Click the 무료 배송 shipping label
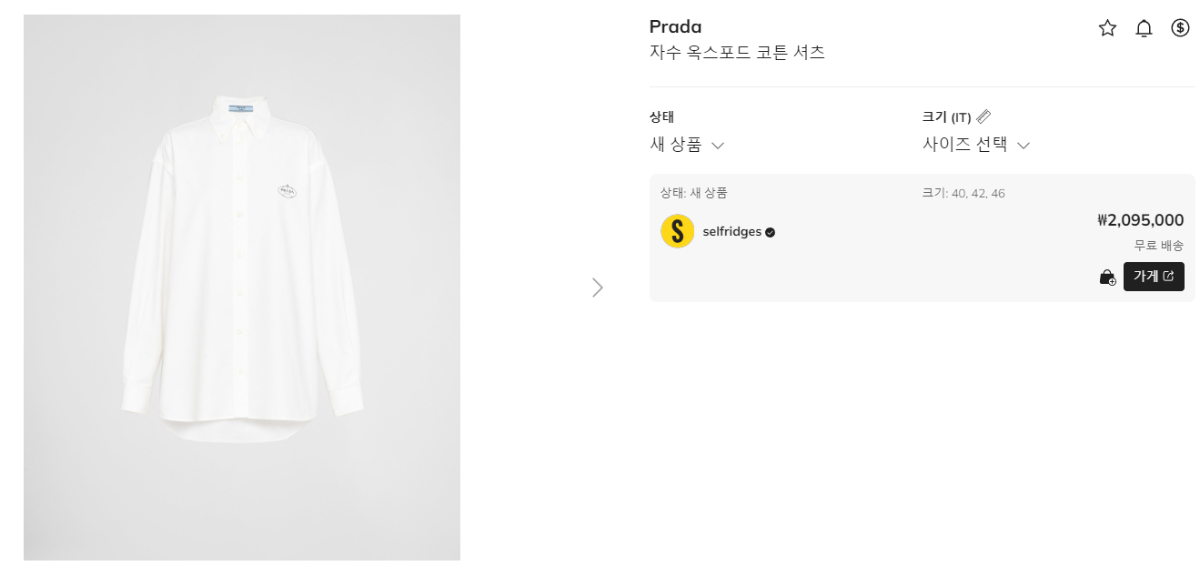The width and height of the screenshot is (1200, 586). [1158, 245]
